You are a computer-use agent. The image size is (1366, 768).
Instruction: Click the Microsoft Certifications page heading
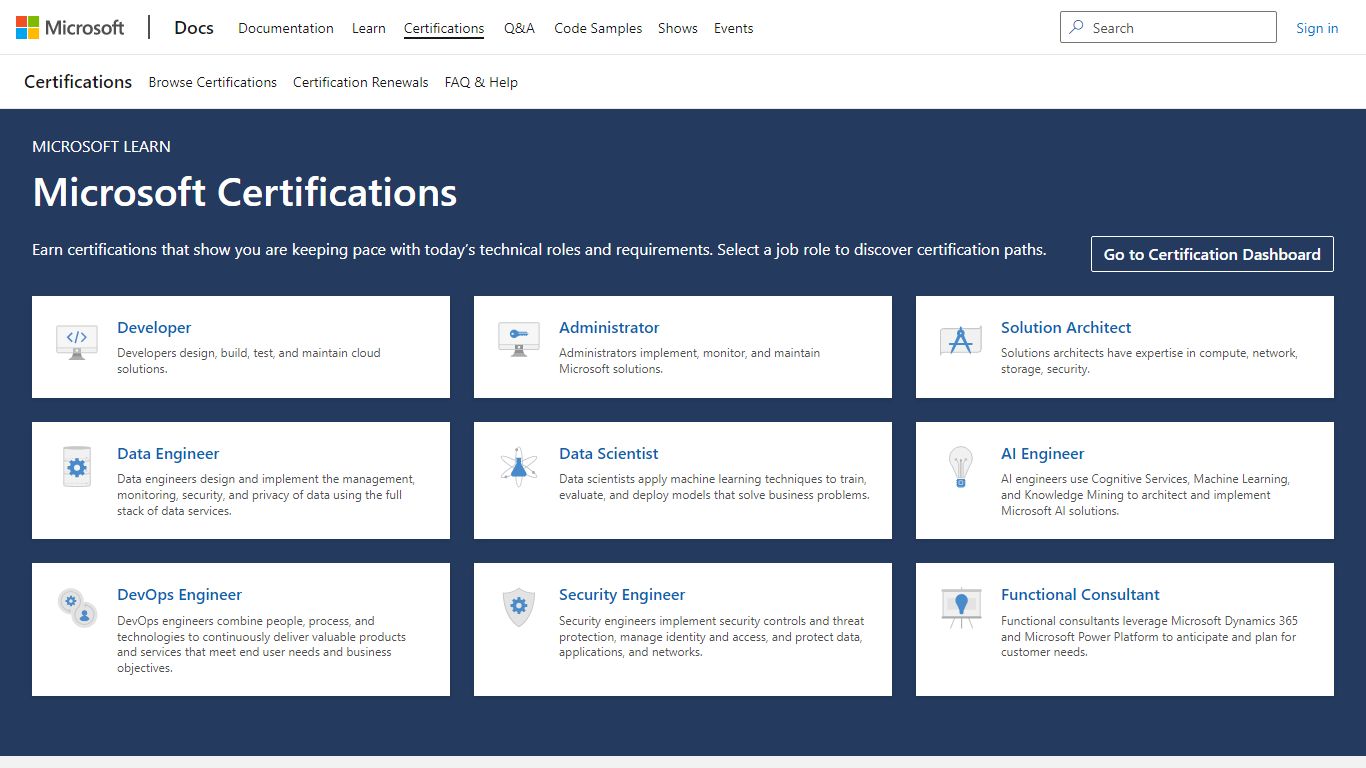[244, 192]
